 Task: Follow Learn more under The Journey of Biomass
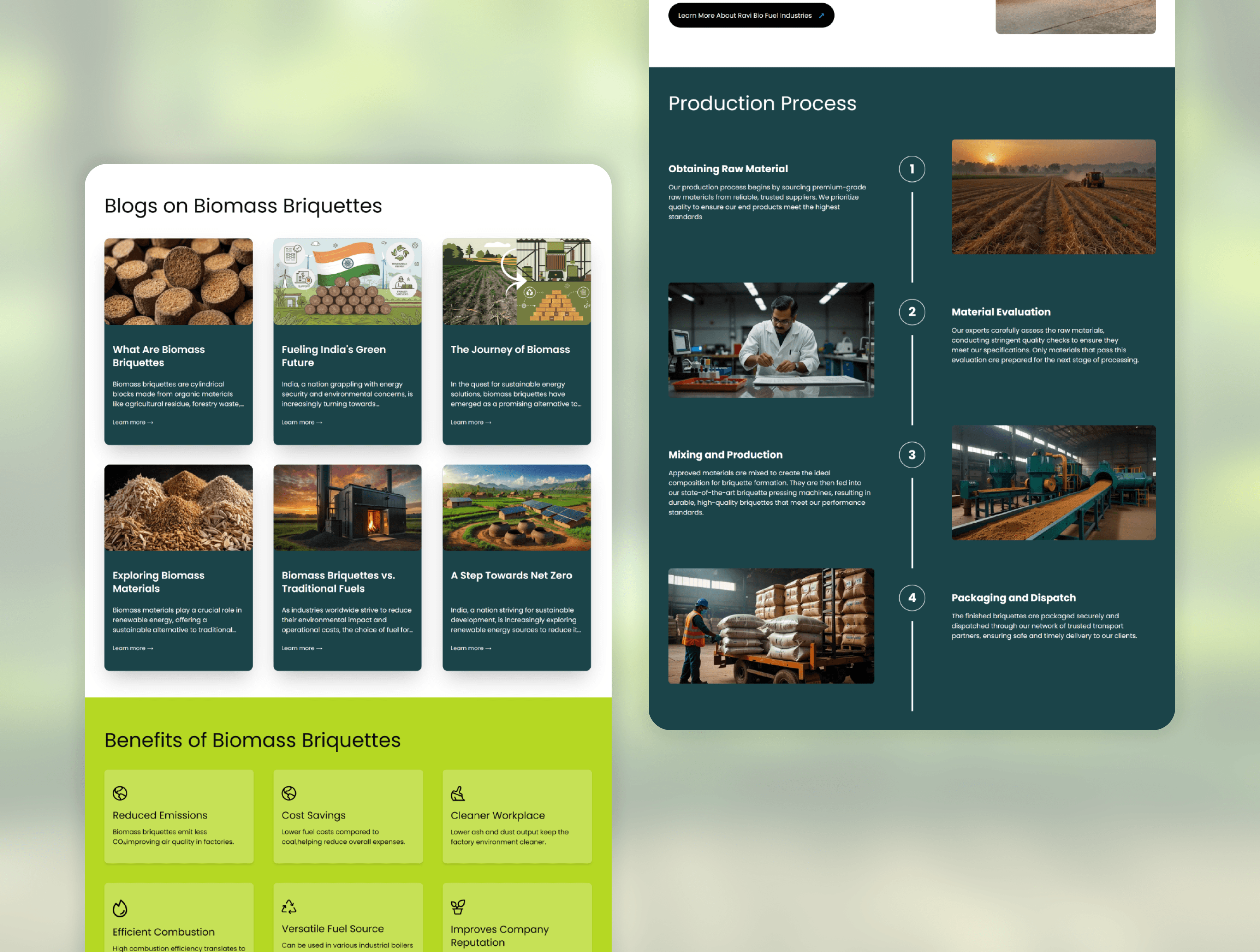click(x=471, y=422)
